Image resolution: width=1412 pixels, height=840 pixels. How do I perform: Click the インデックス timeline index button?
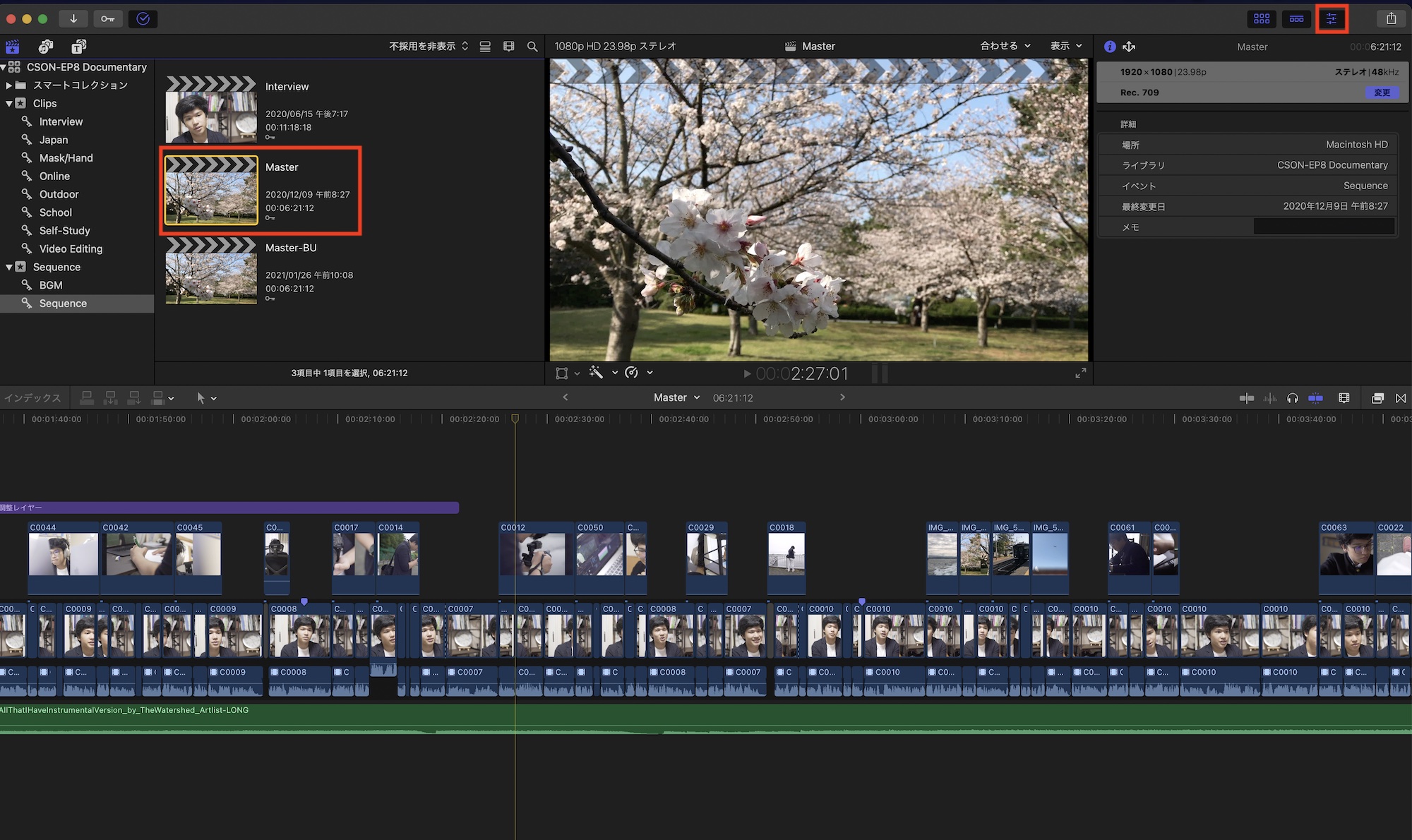click(x=32, y=398)
